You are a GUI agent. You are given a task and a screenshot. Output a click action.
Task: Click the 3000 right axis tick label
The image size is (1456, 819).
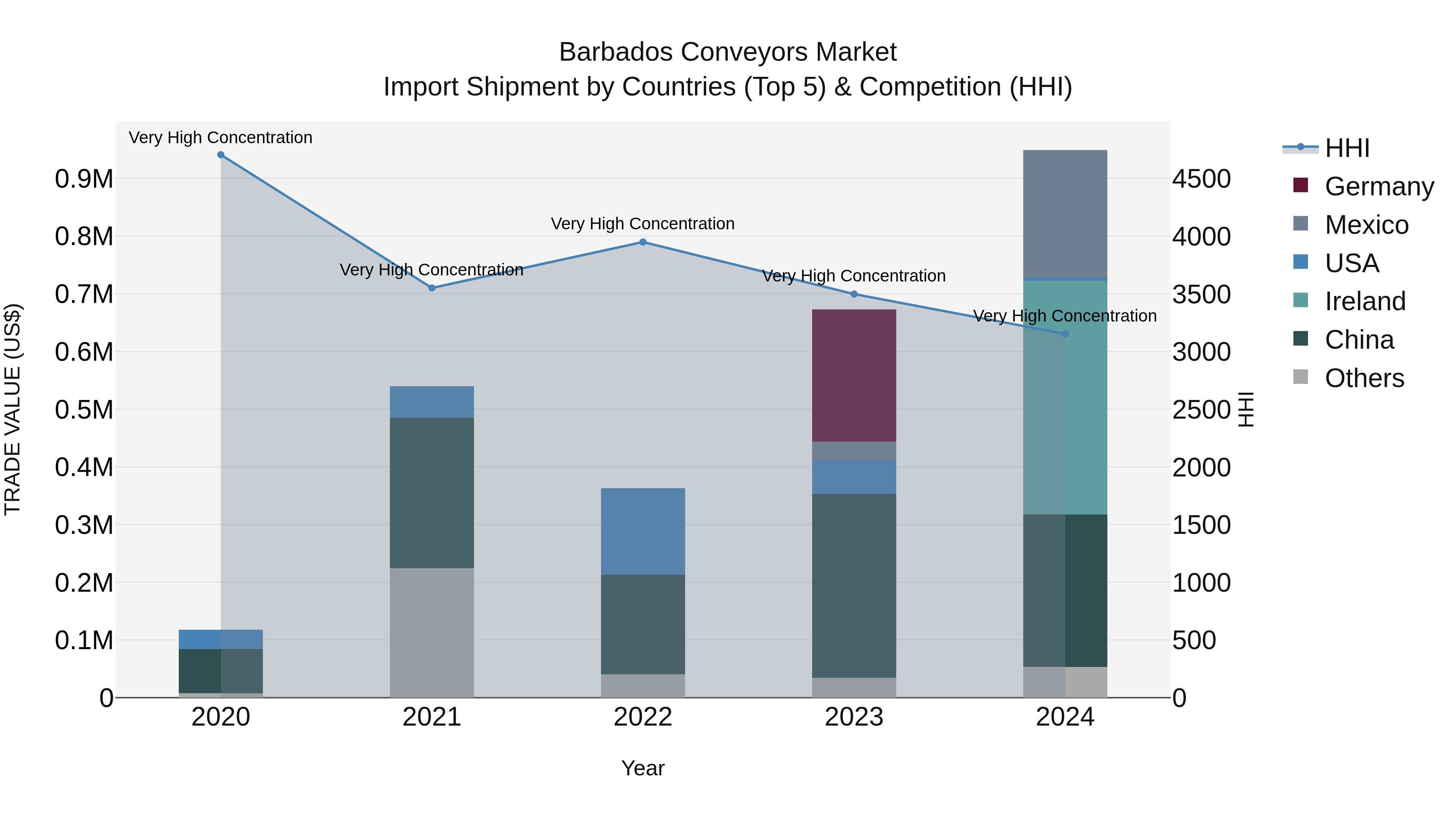click(1202, 352)
